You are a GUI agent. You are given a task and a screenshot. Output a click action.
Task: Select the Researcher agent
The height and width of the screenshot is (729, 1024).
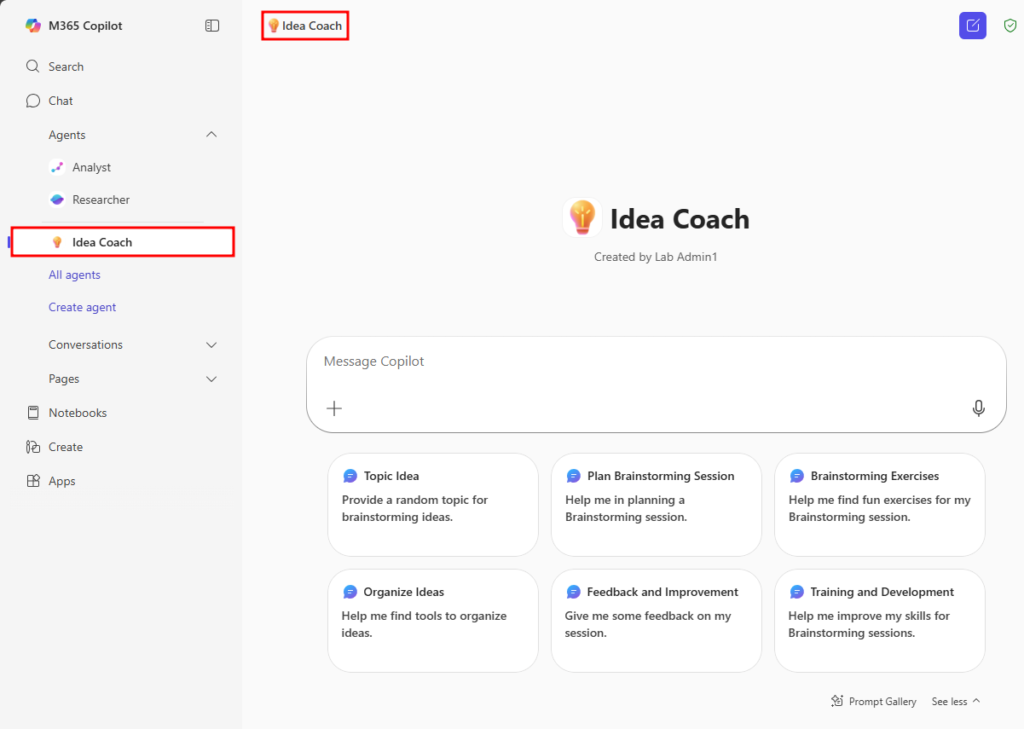(101, 200)
